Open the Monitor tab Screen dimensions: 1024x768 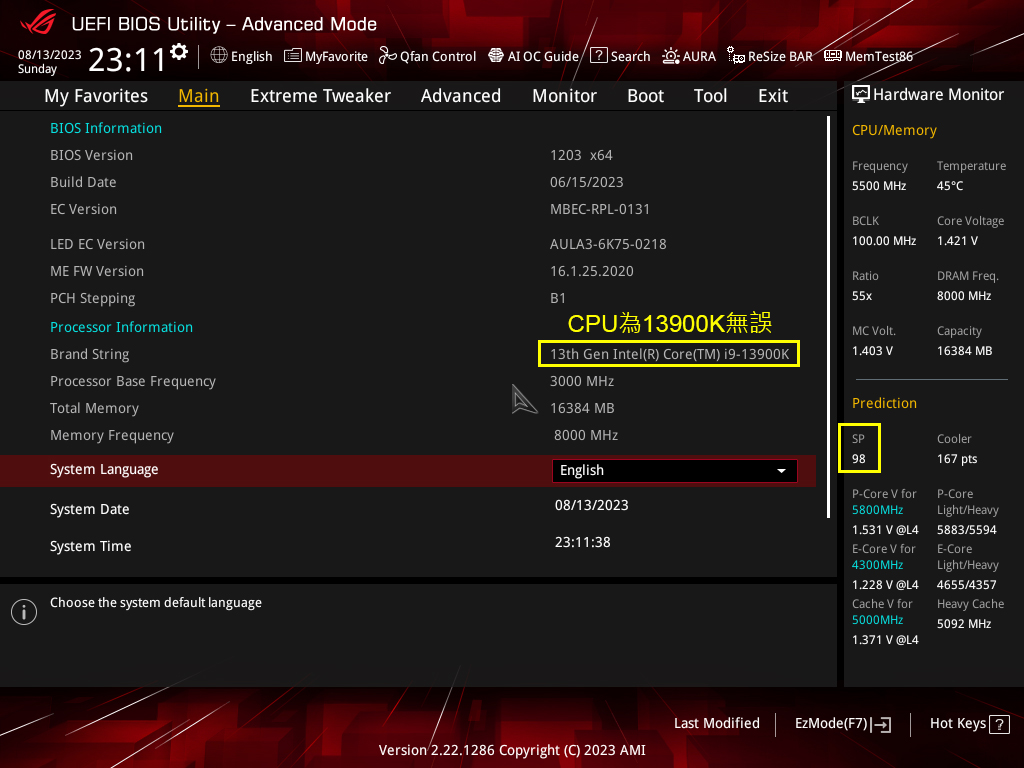click(564, 96)
